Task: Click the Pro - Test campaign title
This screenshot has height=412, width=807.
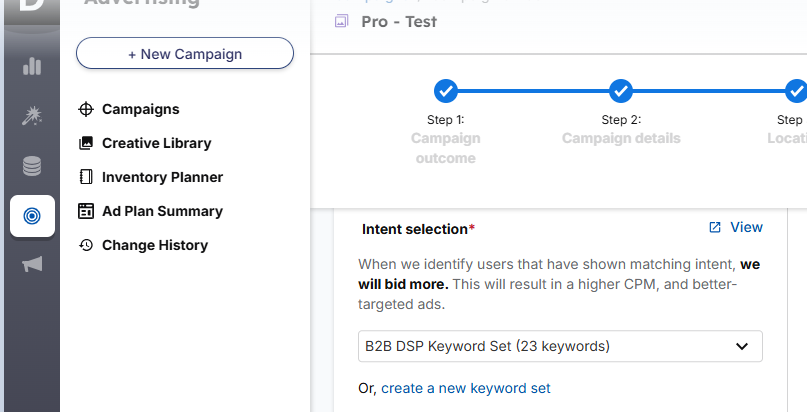Action: pos(399,22)
